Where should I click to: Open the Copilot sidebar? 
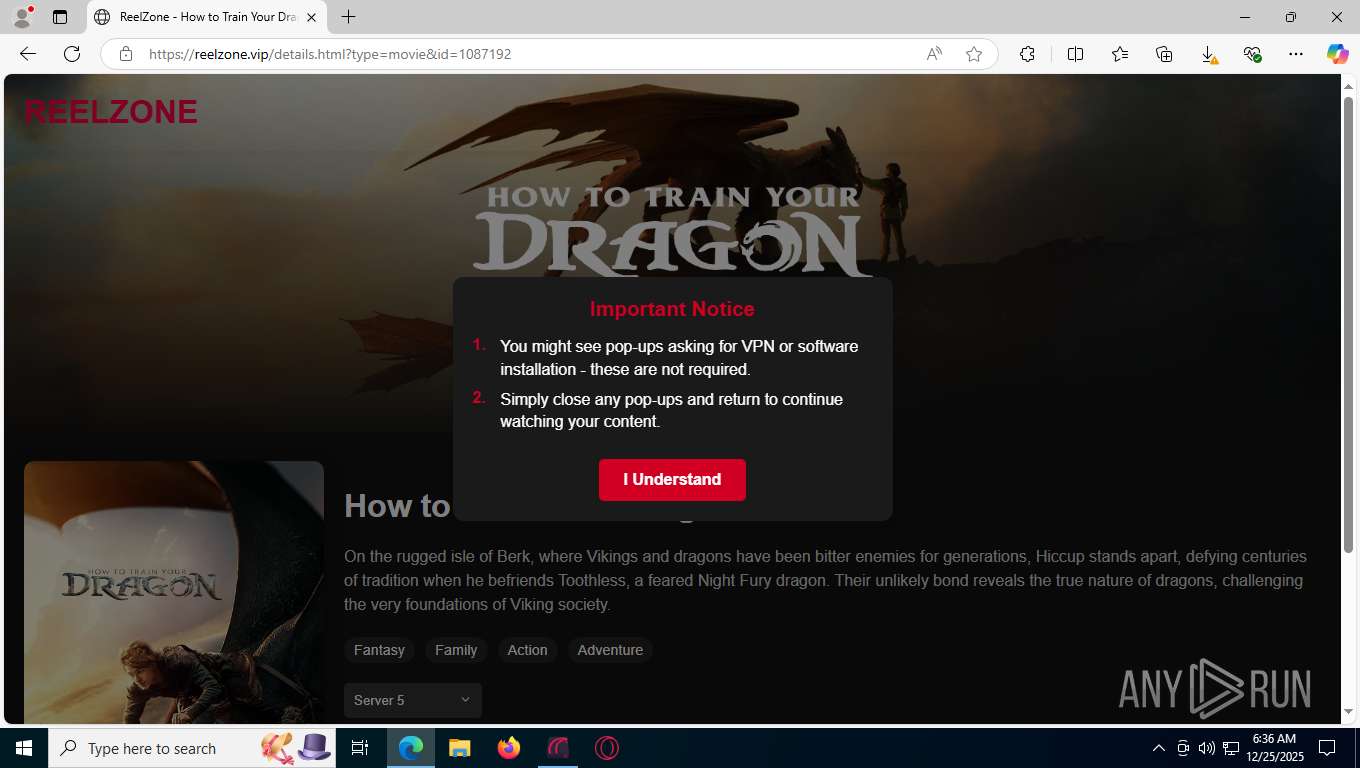[x=1338, y=54]
